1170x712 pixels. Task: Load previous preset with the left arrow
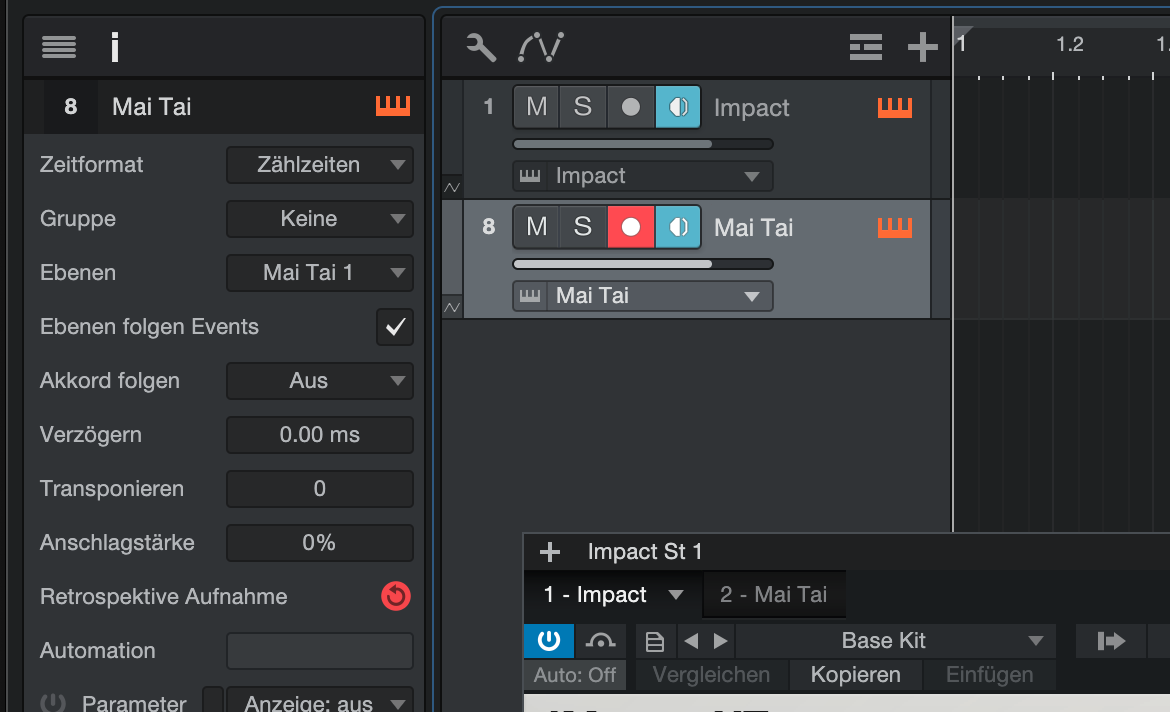click(x=692, y=641)
